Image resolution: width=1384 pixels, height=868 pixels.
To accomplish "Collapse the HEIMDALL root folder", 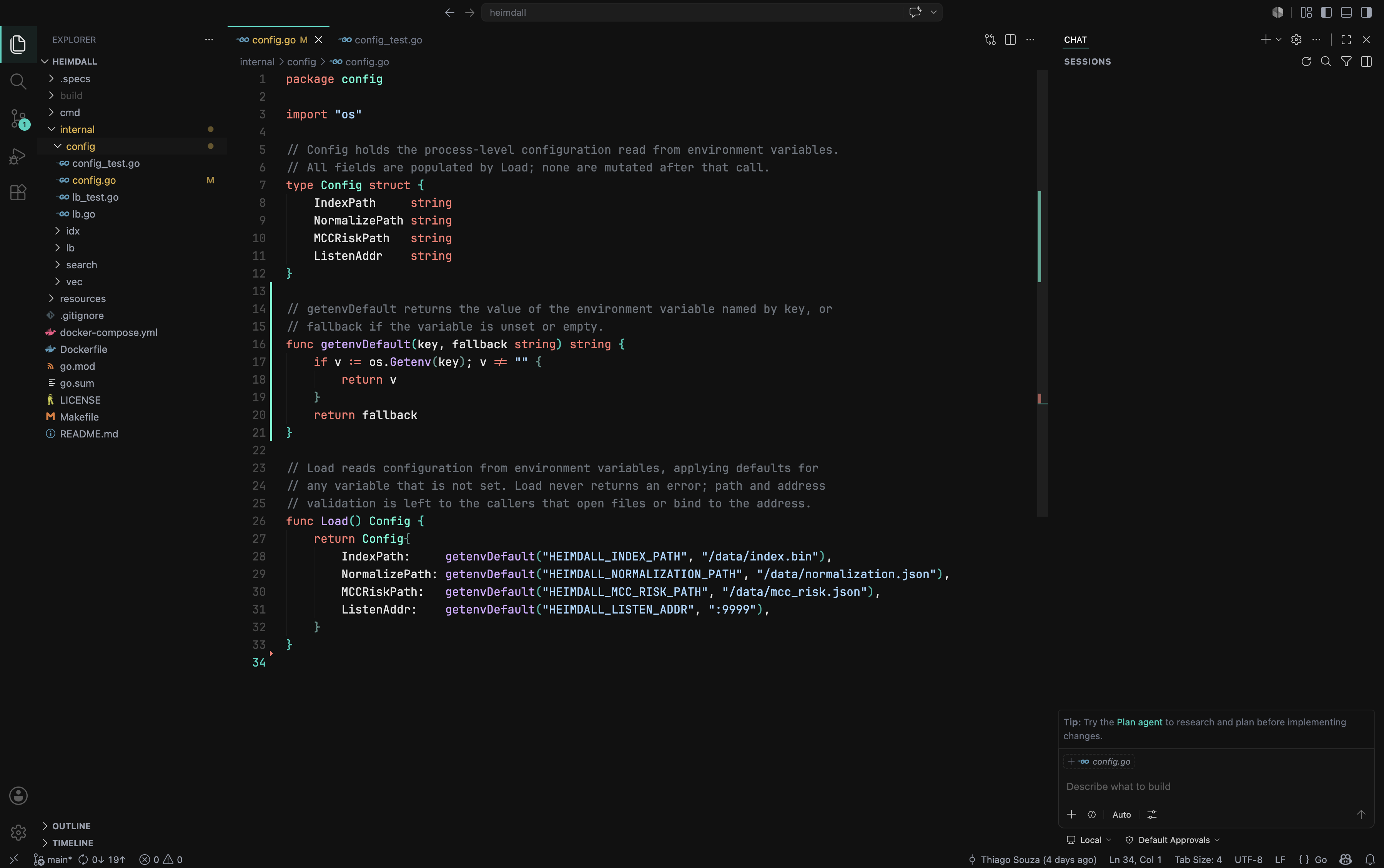I will click(x=132, y=62).
